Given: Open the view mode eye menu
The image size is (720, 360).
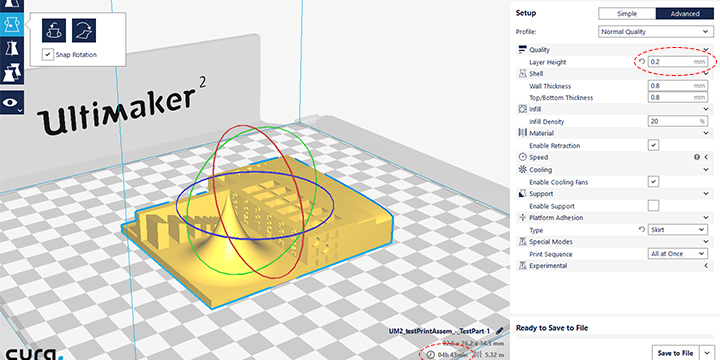Looking at the screenshot, I should coord(11,102).
